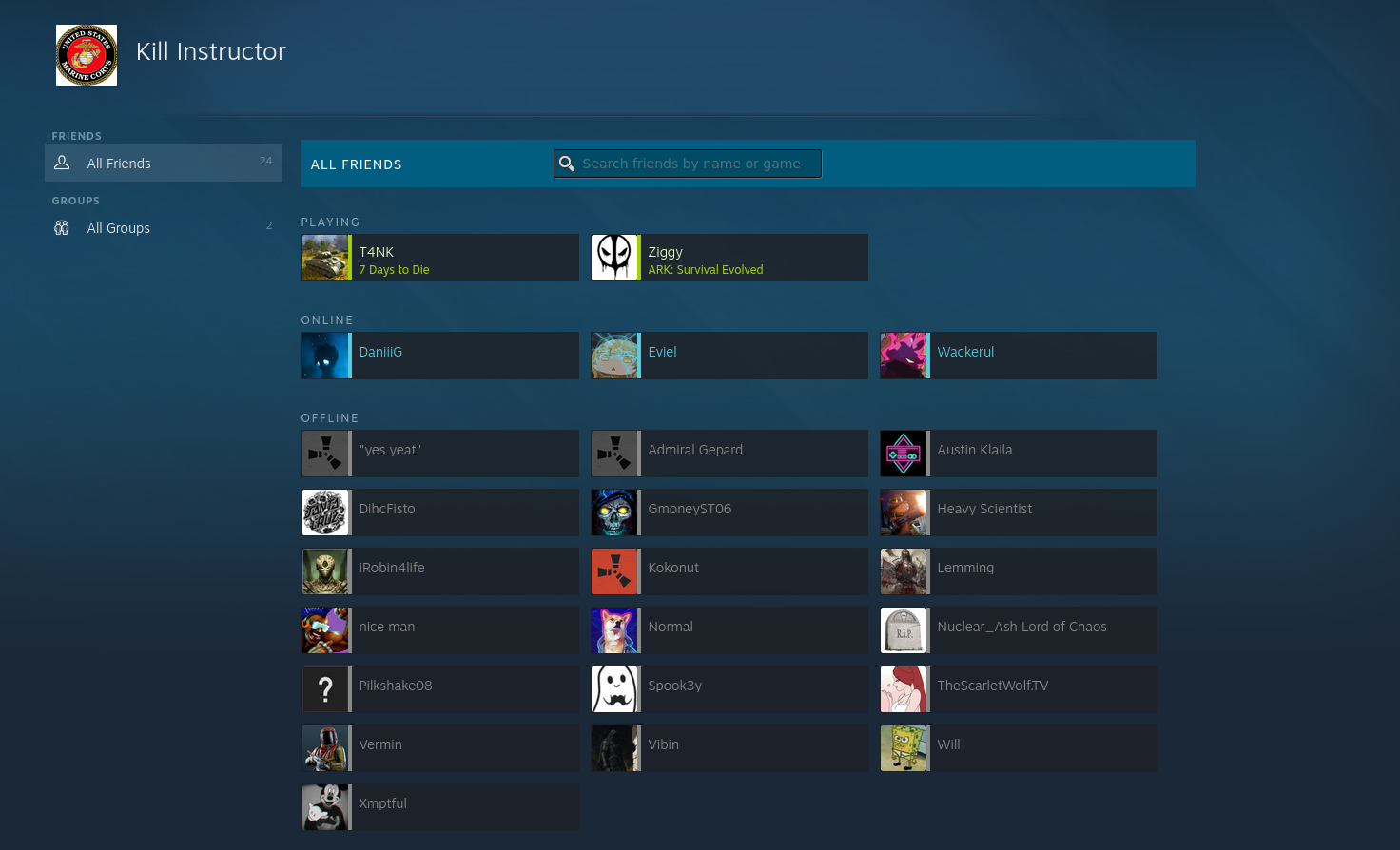Click the All Friends person icon

click(x=62, y=163)
